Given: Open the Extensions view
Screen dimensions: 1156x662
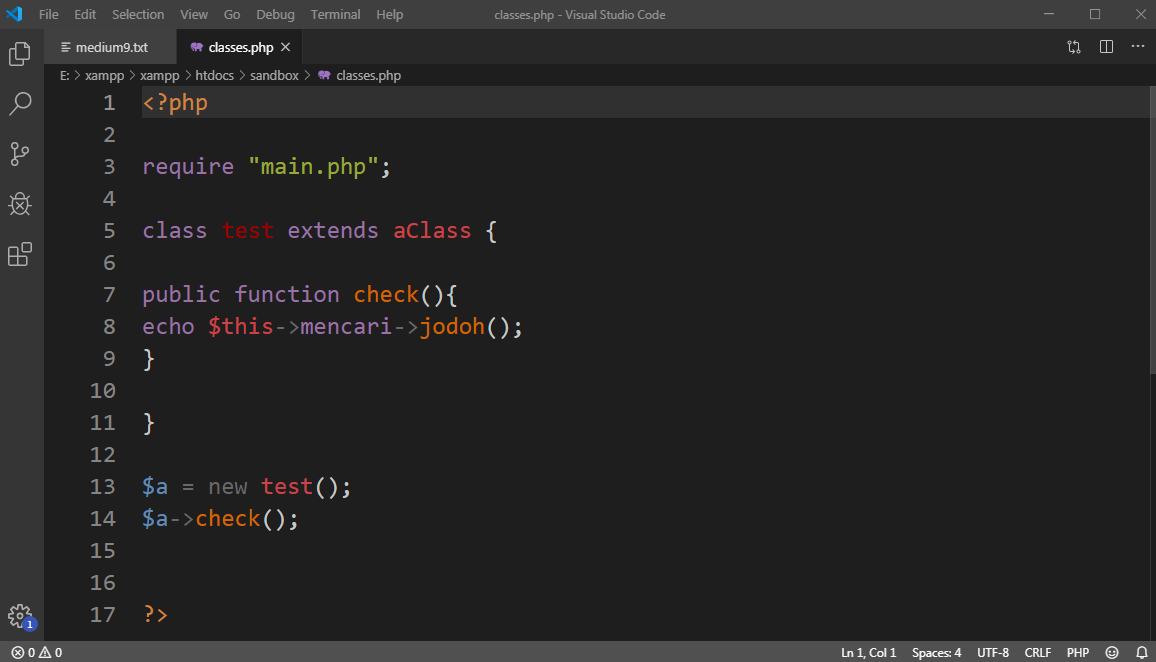Looking at the screenshot, I should [x=20, y=254].
